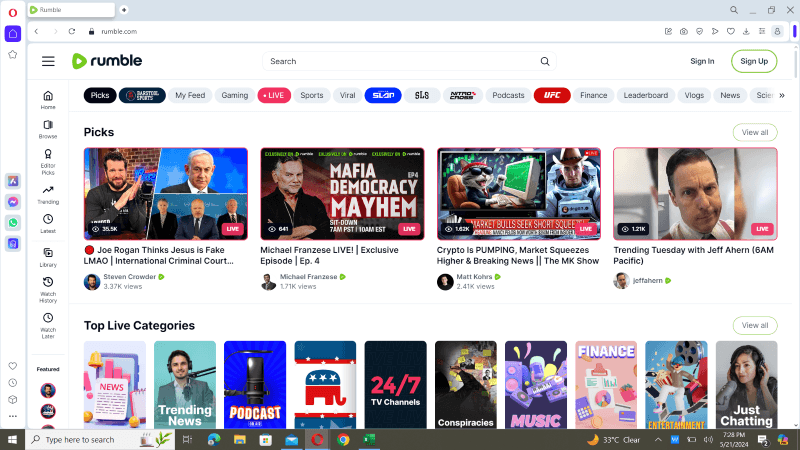Select the LIVE category chip
The image size is (800, 450).
[x=274, y=96]
